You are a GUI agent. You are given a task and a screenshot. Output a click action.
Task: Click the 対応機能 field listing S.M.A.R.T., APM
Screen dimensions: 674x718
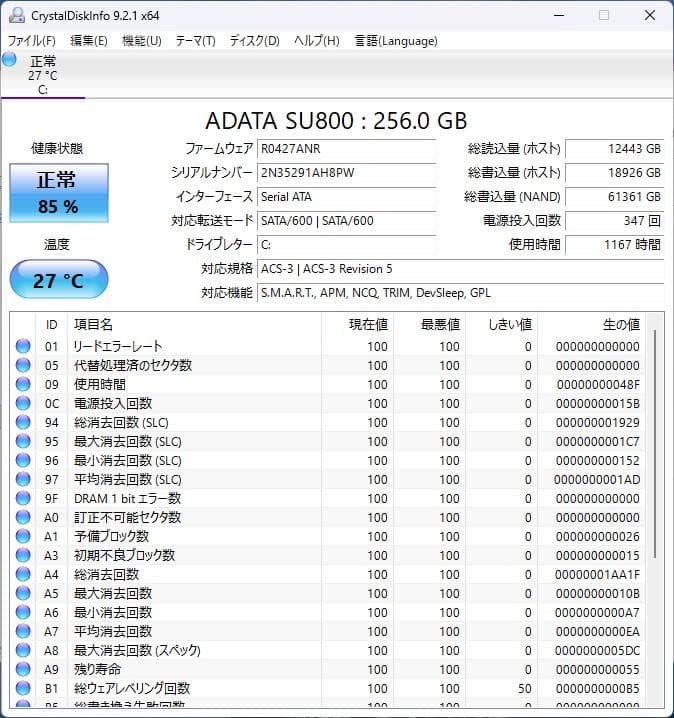click(460, 293)
